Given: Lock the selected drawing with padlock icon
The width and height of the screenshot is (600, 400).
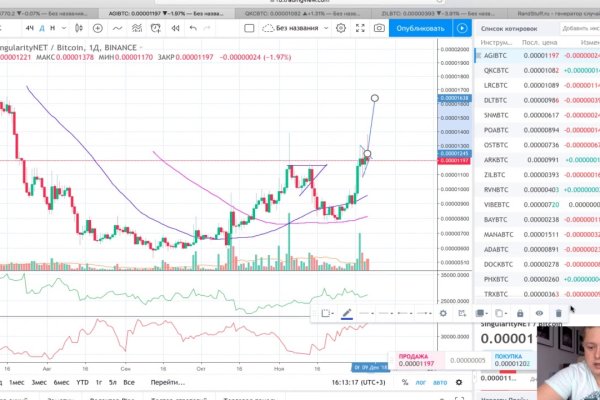Looking at the screenshot, I should (521, 313).
